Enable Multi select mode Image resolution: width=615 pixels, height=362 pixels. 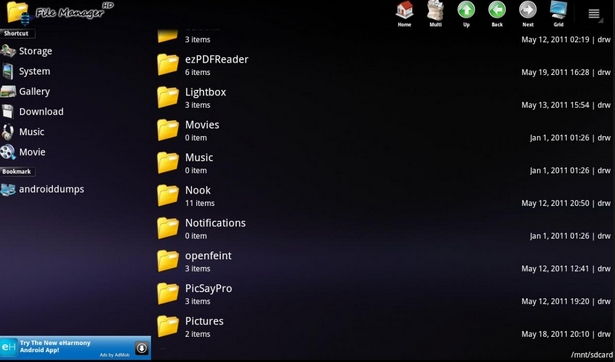click(435, 14)
